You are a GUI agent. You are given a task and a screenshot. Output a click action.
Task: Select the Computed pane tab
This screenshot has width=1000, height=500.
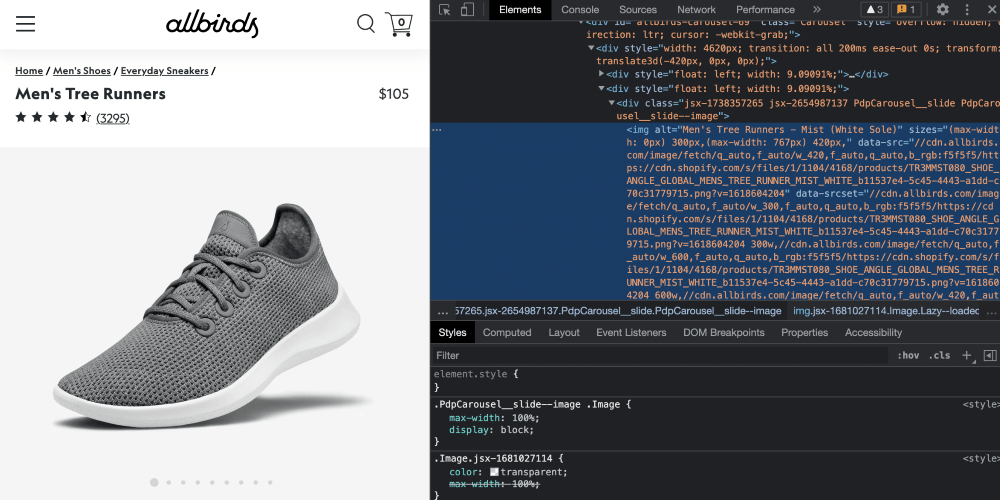coord(507,332)
